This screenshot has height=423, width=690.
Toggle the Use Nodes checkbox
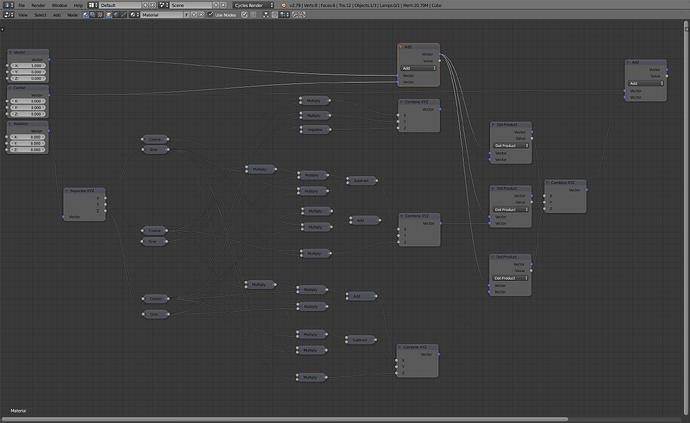pyautogui.click(x=211, y=15)
